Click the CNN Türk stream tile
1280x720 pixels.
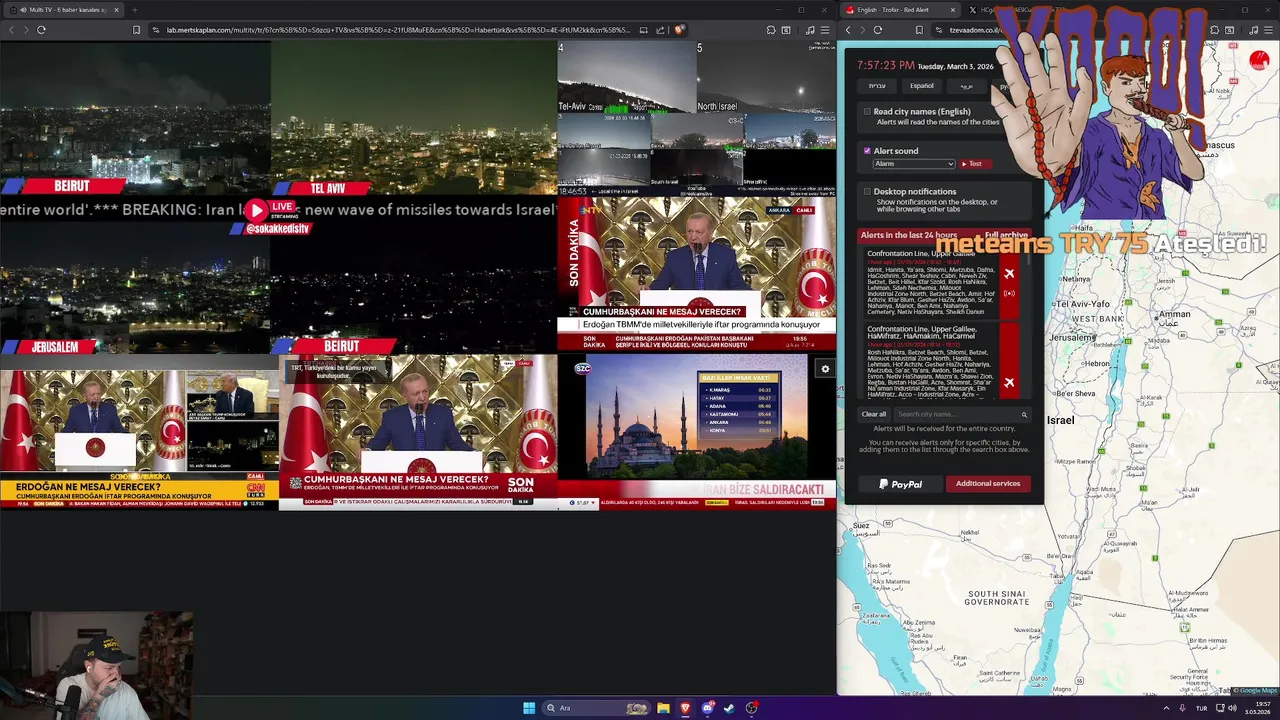(139, 433)
